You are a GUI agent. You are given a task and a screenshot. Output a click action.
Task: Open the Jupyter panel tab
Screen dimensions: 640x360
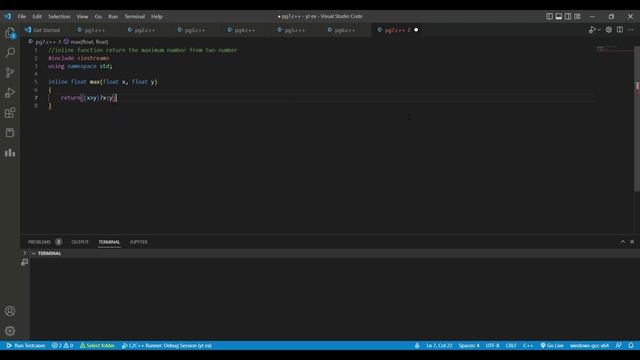point(139,242)
